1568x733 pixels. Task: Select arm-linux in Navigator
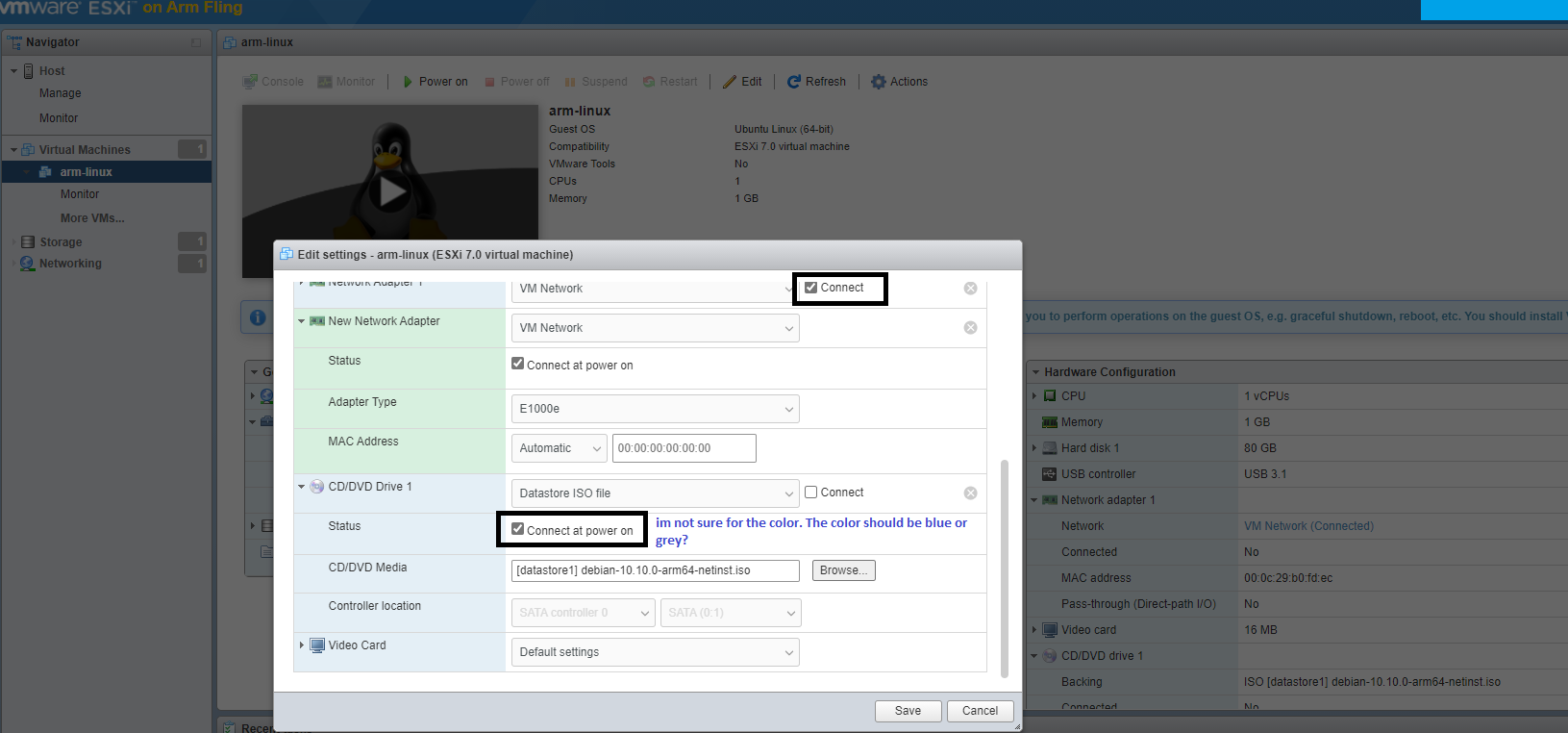[x=86, y=172]
